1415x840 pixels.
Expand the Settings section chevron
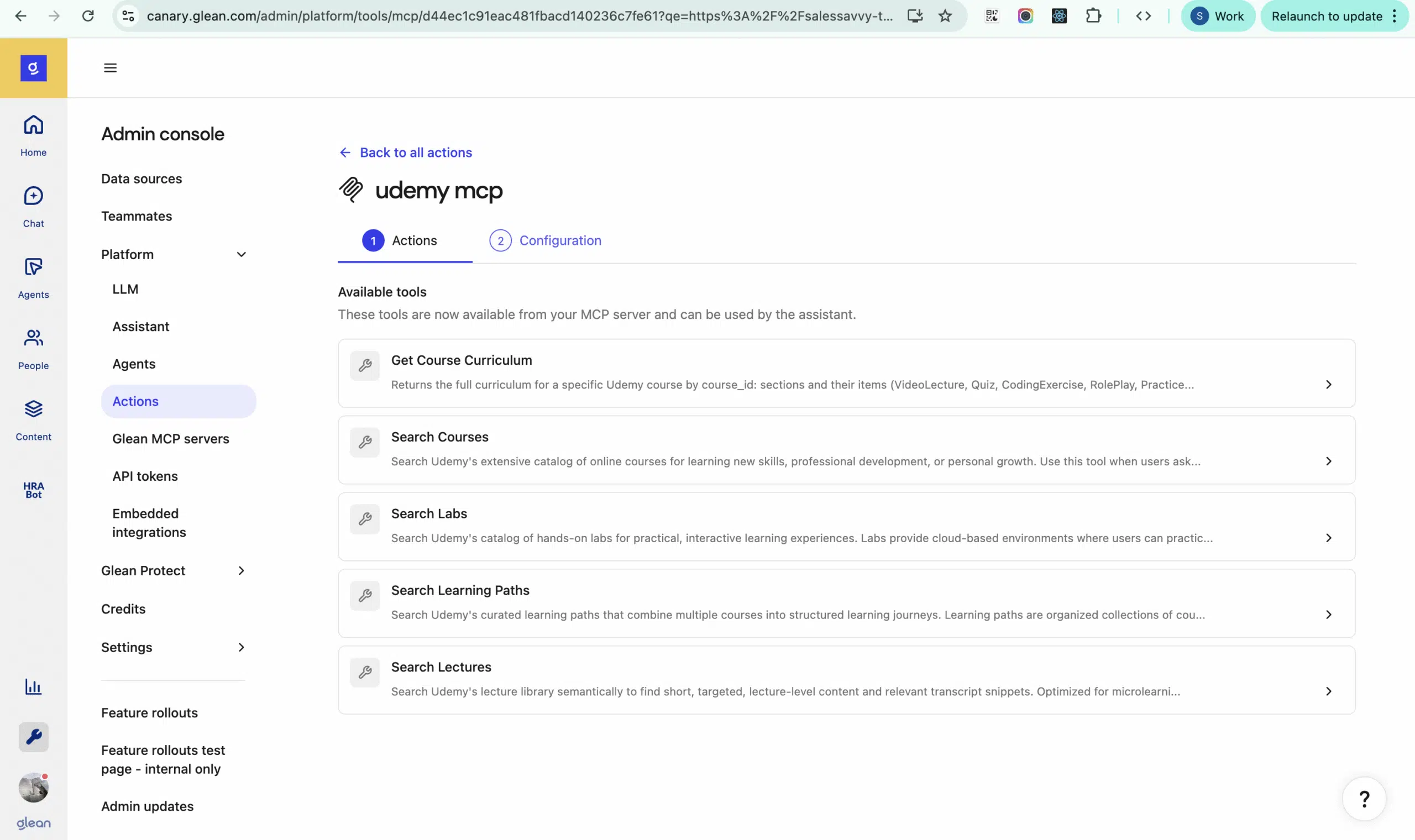[x=241, y=647]
